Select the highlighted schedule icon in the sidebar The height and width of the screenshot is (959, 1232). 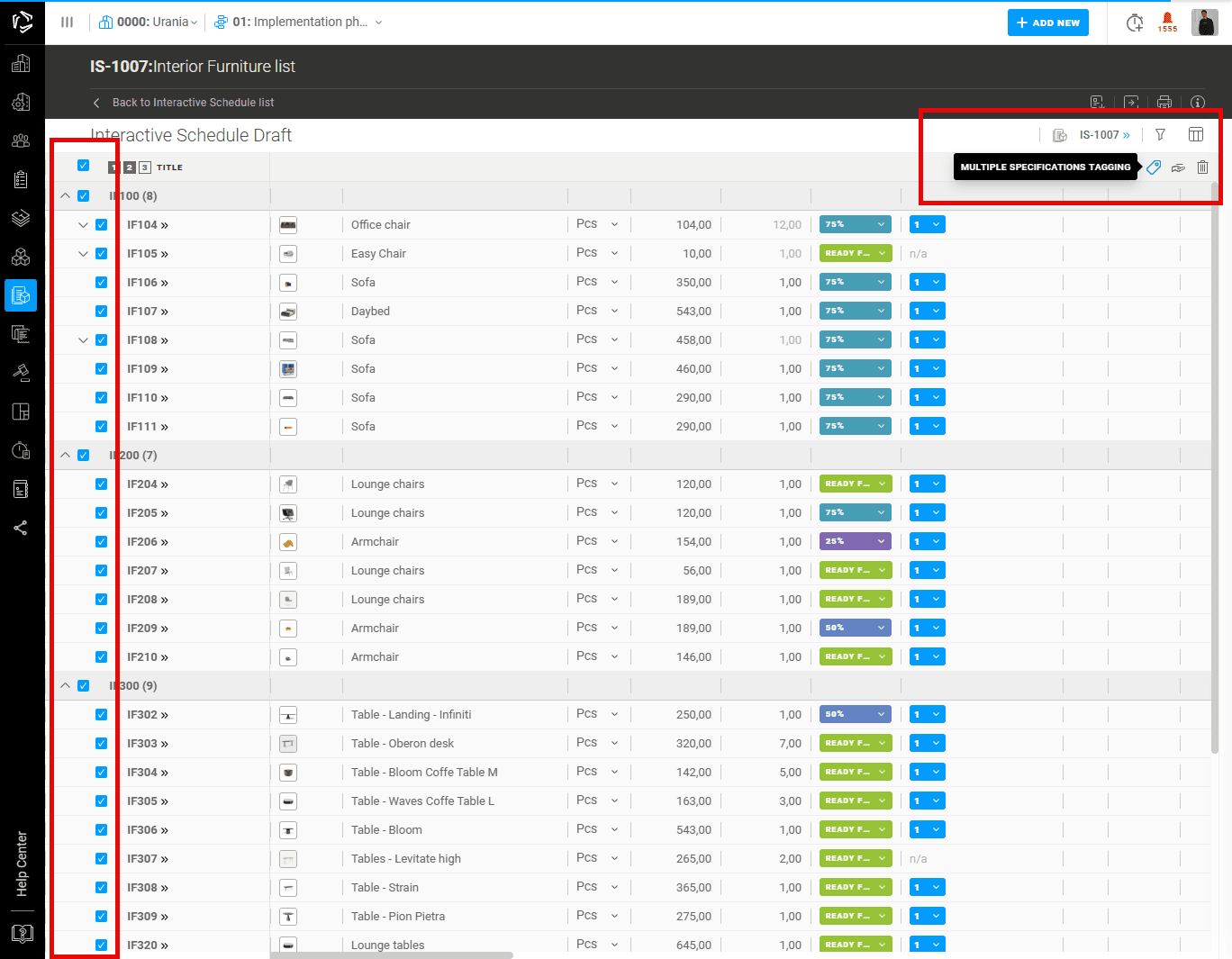click(x=21, y=295)
